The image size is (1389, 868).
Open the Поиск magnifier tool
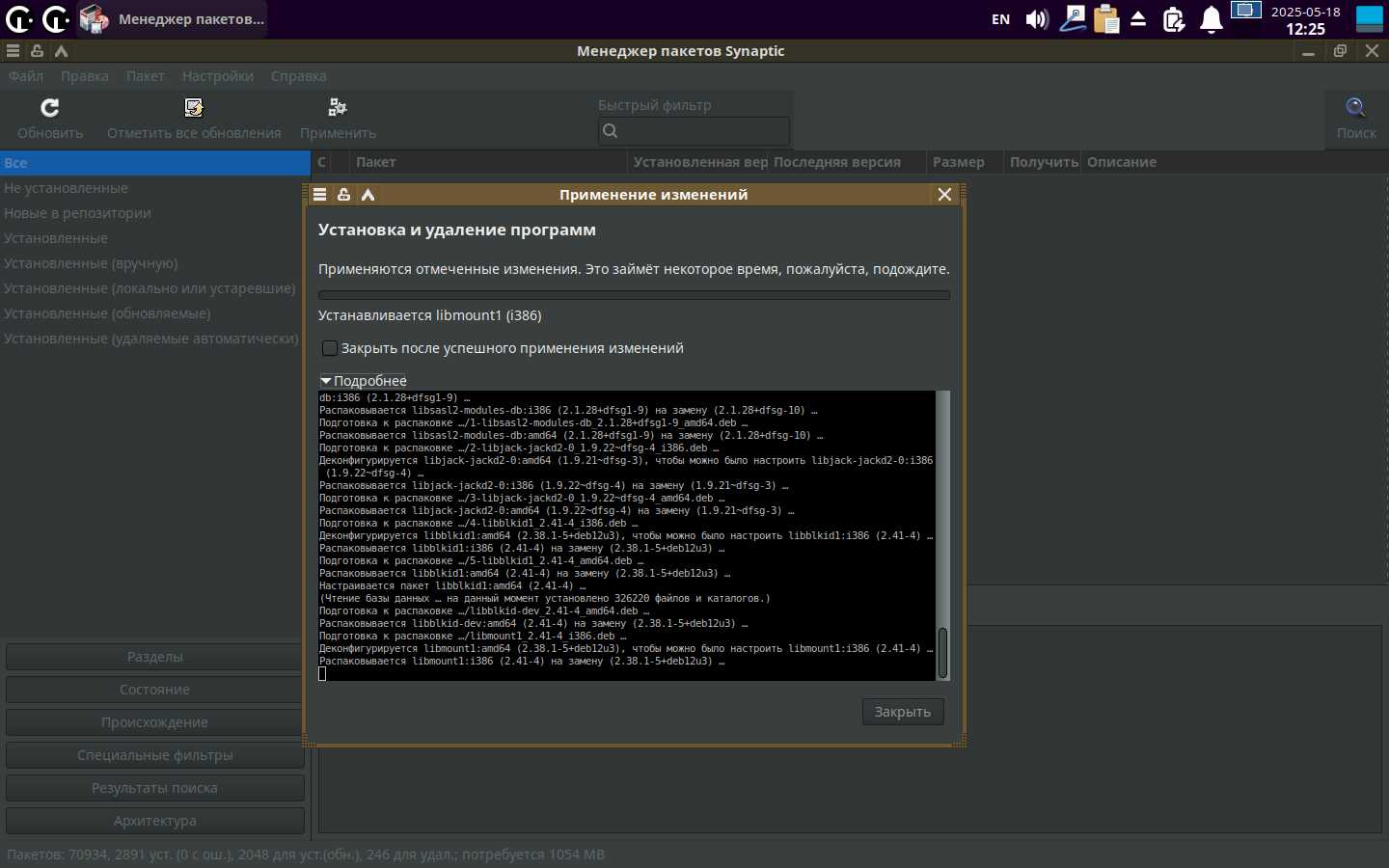pos(1355,108)
